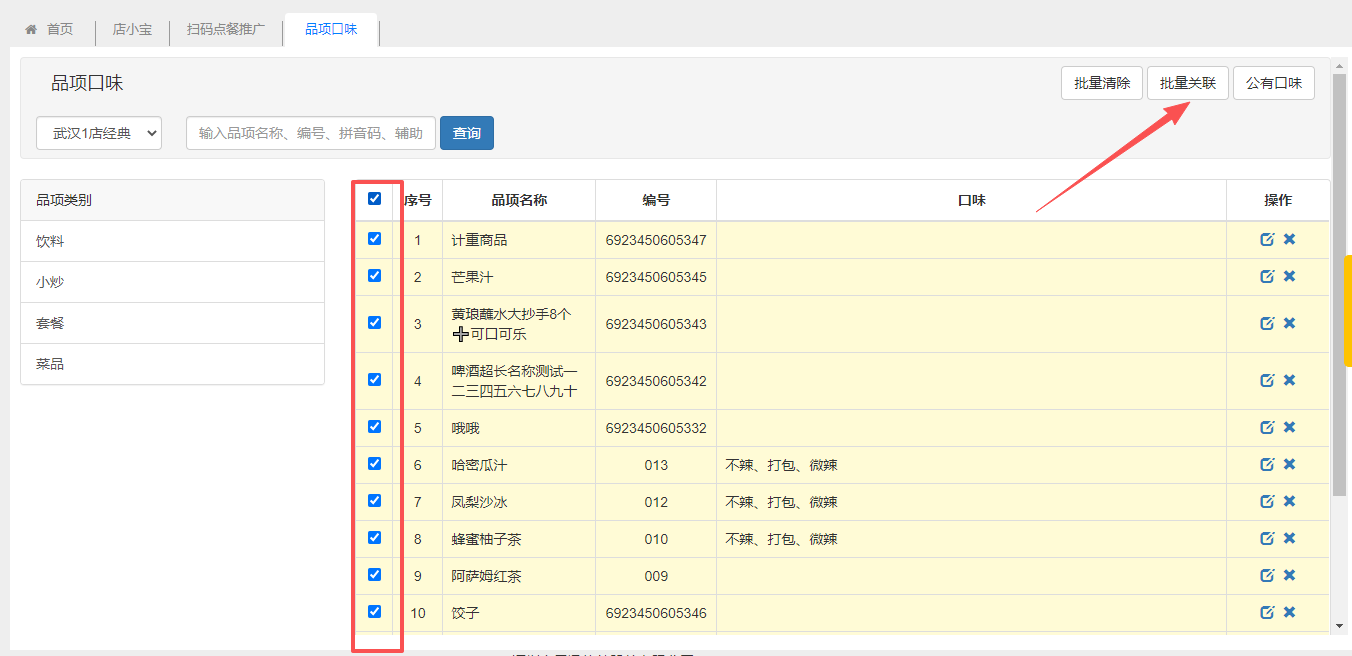Viewport: 1352px width, 656px height.
Task: Click home icon in 首页 tab
Action: 31,30
